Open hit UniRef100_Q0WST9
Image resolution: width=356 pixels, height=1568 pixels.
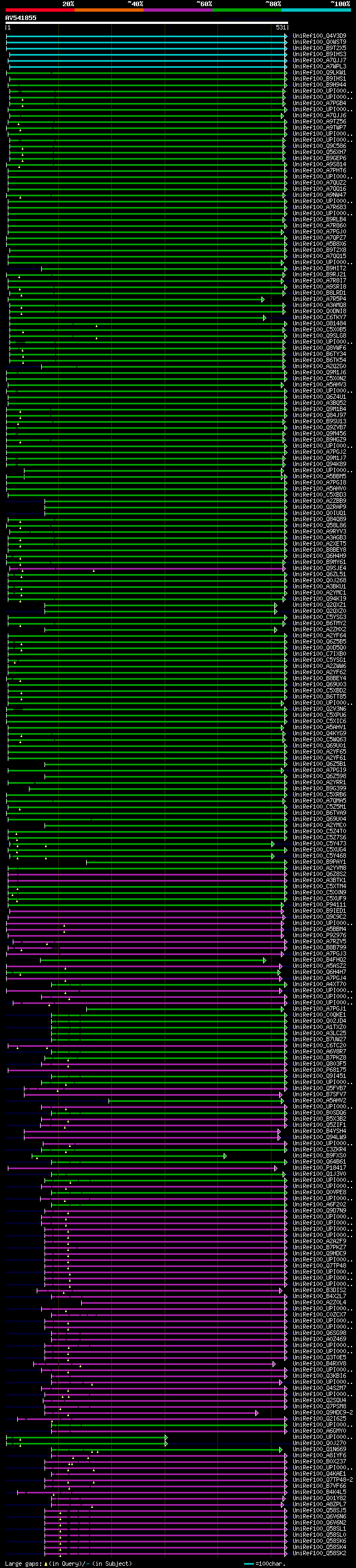[319, 42]
